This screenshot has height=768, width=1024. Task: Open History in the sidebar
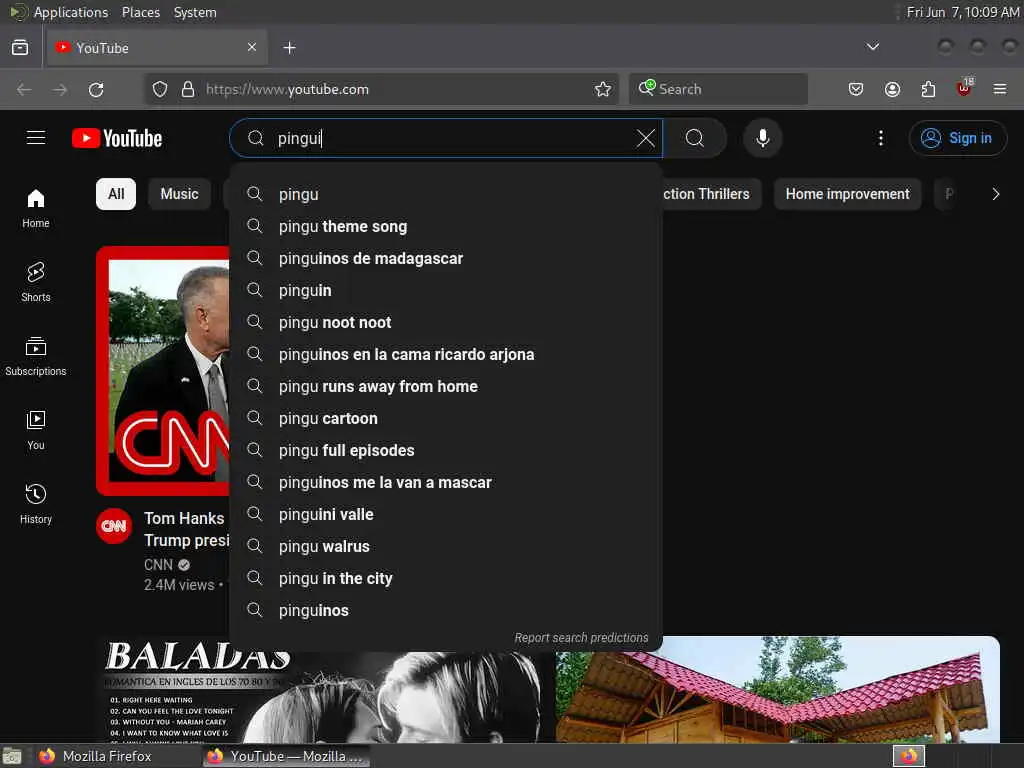[x=36, y=504]
